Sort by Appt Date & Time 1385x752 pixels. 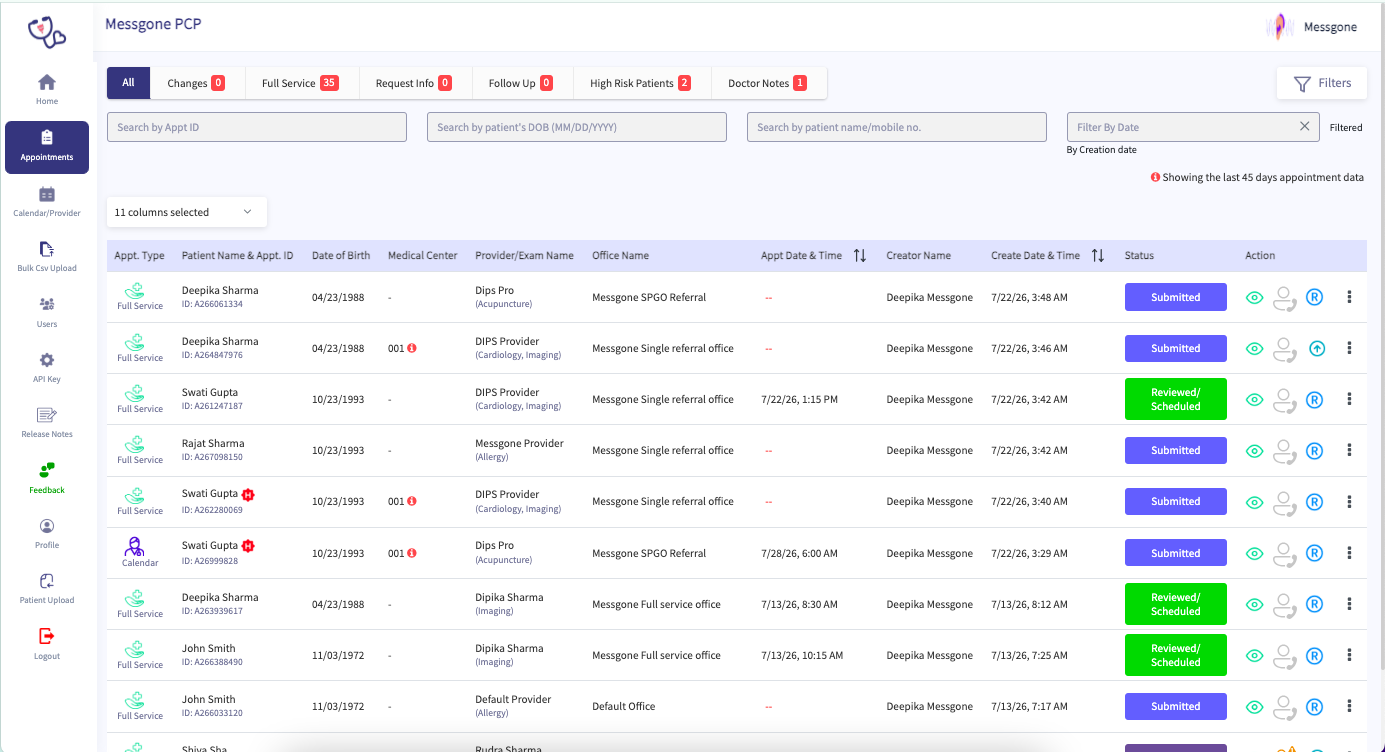click(860, 255)
